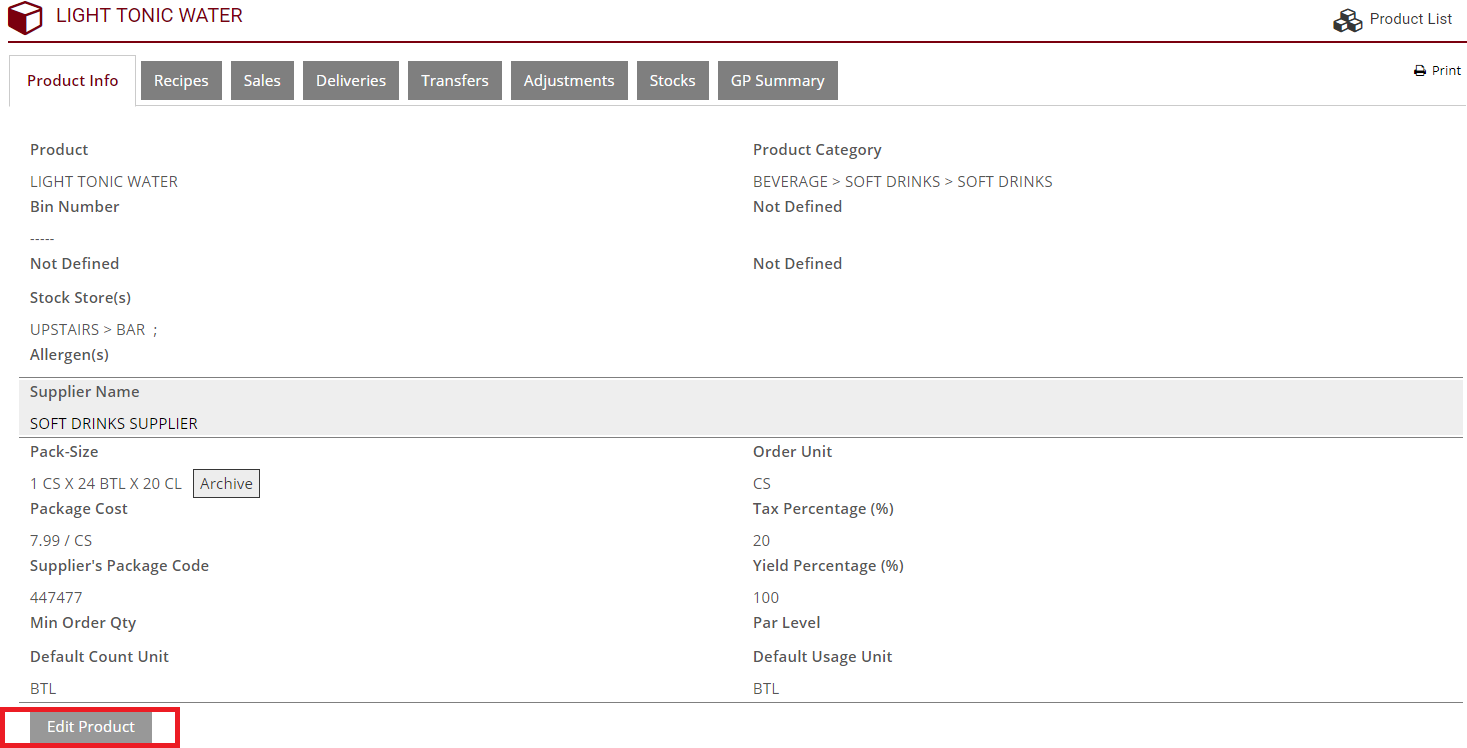Select the SOFT DRINKS SUPPLIER row

pos(114,424)
